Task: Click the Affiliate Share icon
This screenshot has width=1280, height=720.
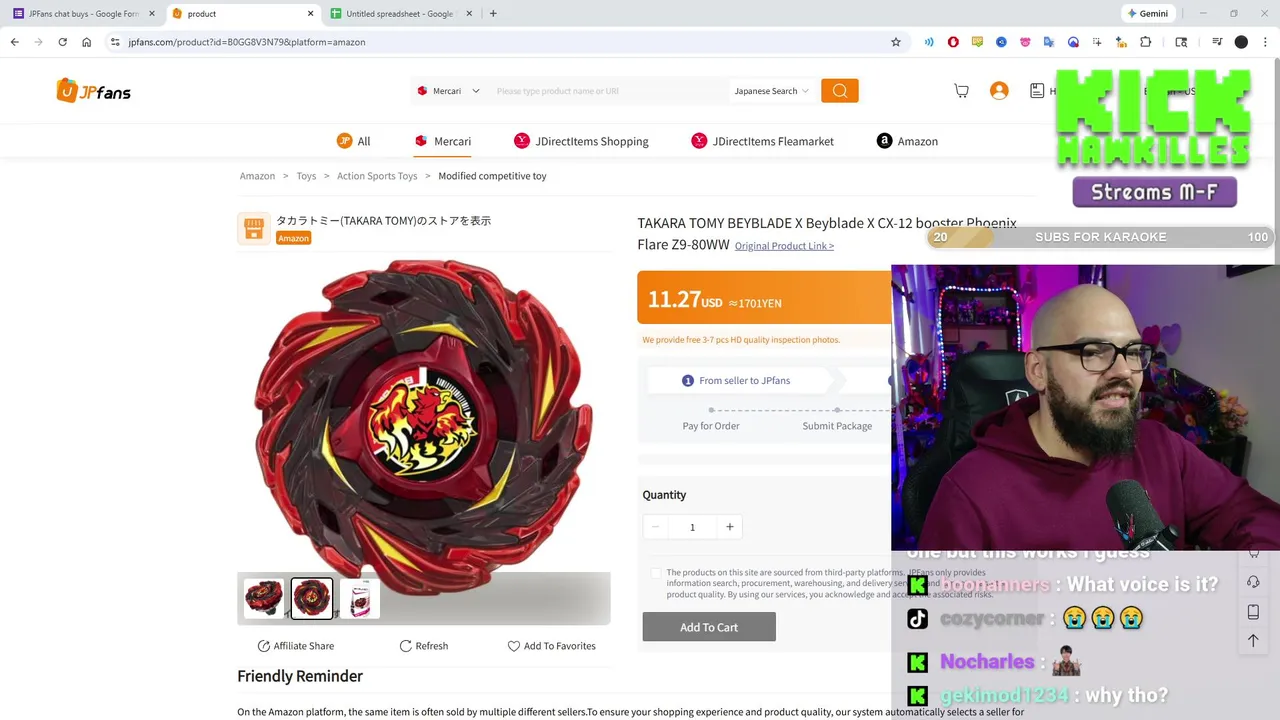Action: click(264, 646)
